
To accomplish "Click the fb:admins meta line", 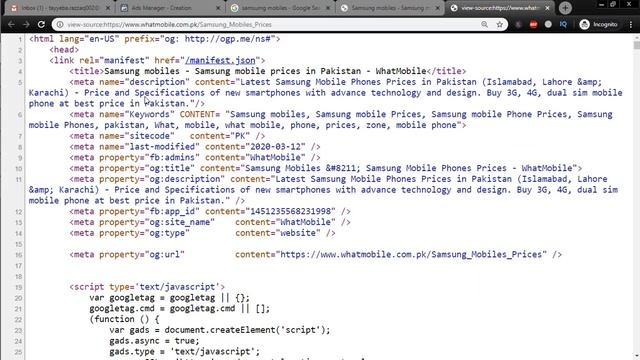I will point(195,158).
